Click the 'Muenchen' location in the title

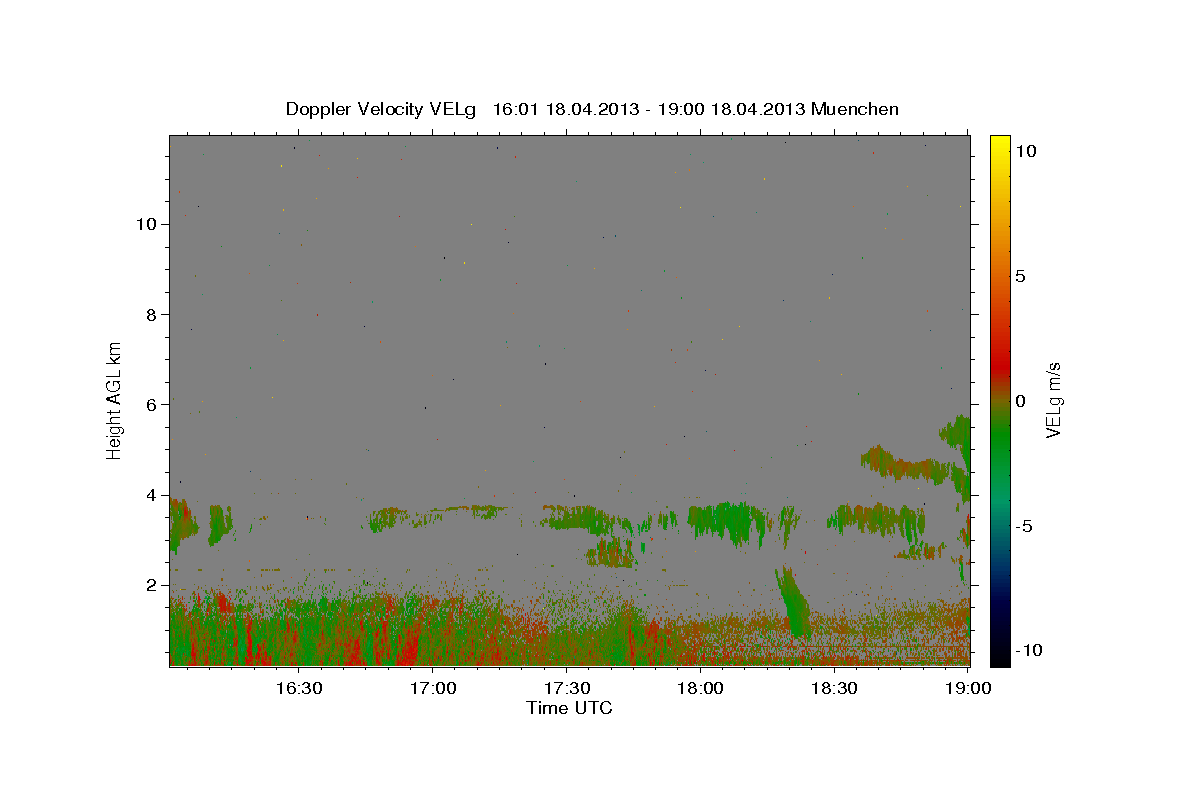855,109
